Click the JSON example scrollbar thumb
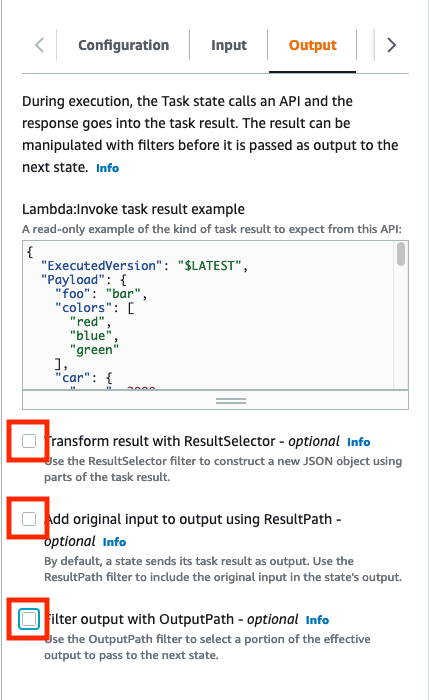This screenshot has width=429, height=700. [x=401, y=254]
